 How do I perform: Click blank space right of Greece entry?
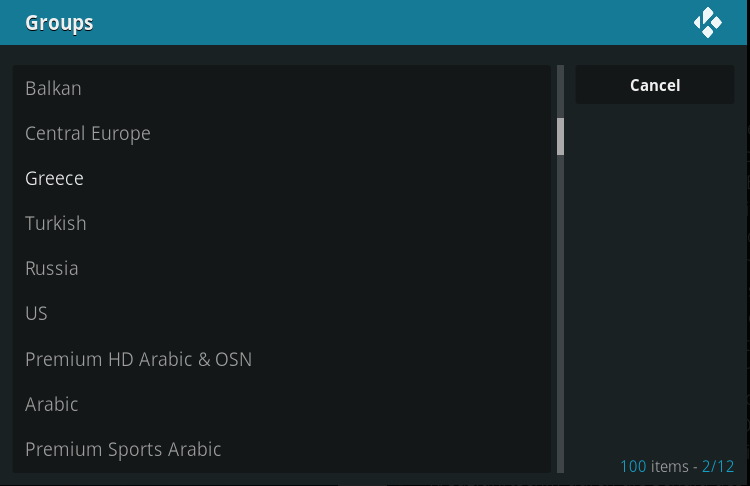click(316, 178)
